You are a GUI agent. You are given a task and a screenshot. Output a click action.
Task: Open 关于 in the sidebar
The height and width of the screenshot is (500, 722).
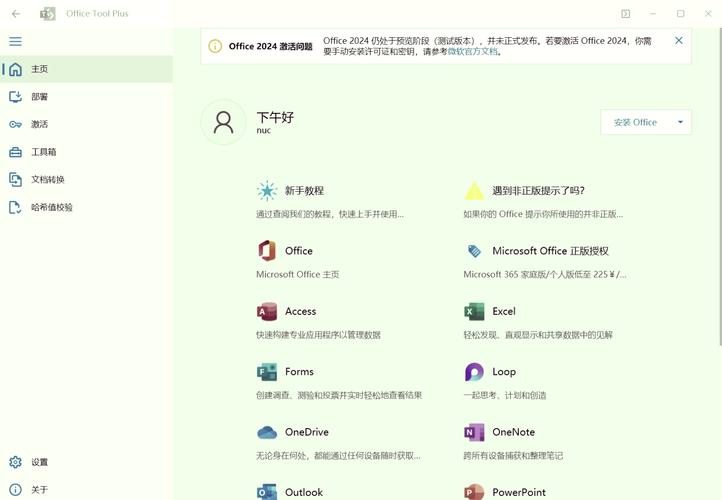pyautogui.click(x=87, y=489)
